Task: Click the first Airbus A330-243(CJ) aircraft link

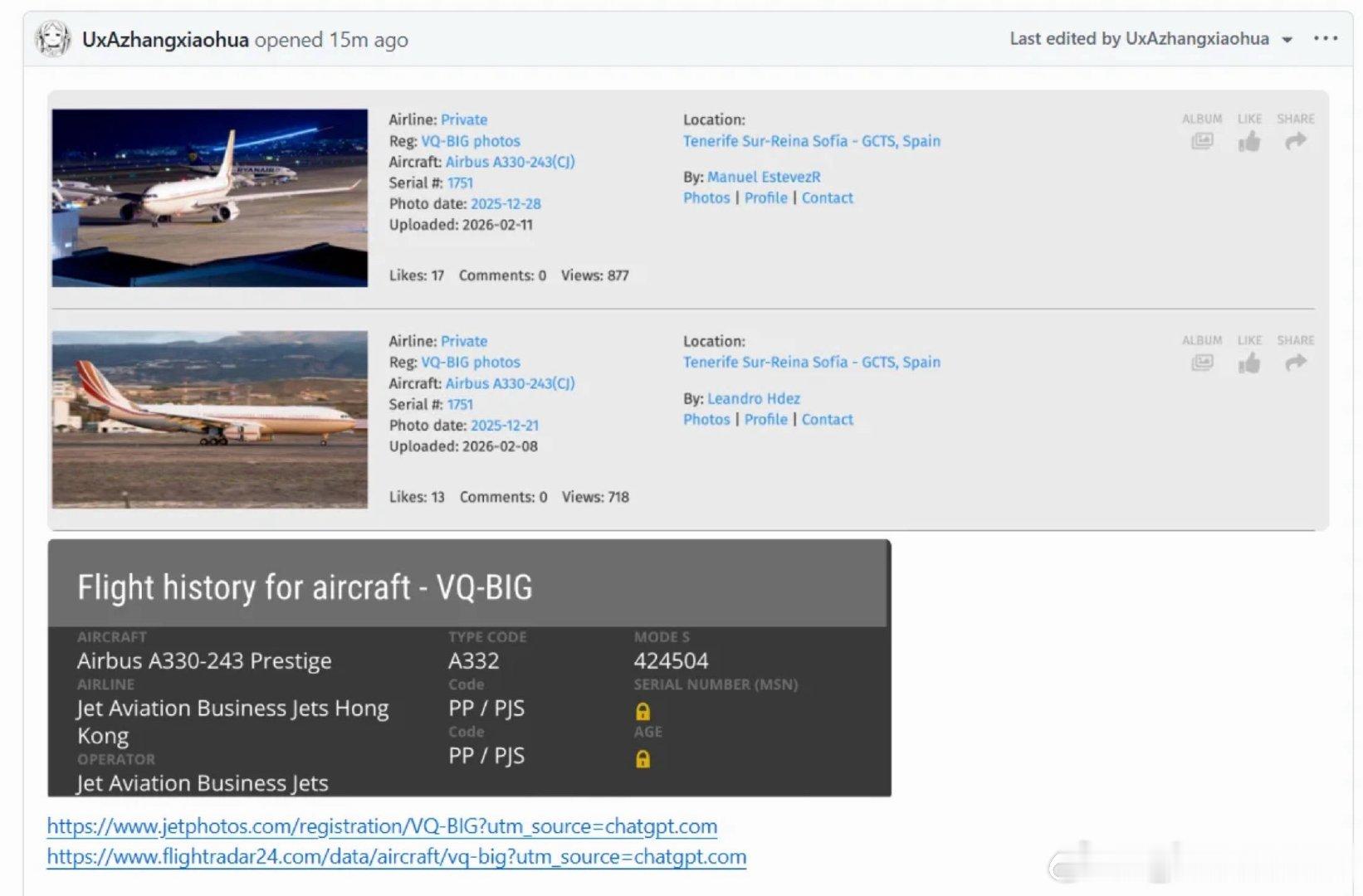Action: pos(510,162)
